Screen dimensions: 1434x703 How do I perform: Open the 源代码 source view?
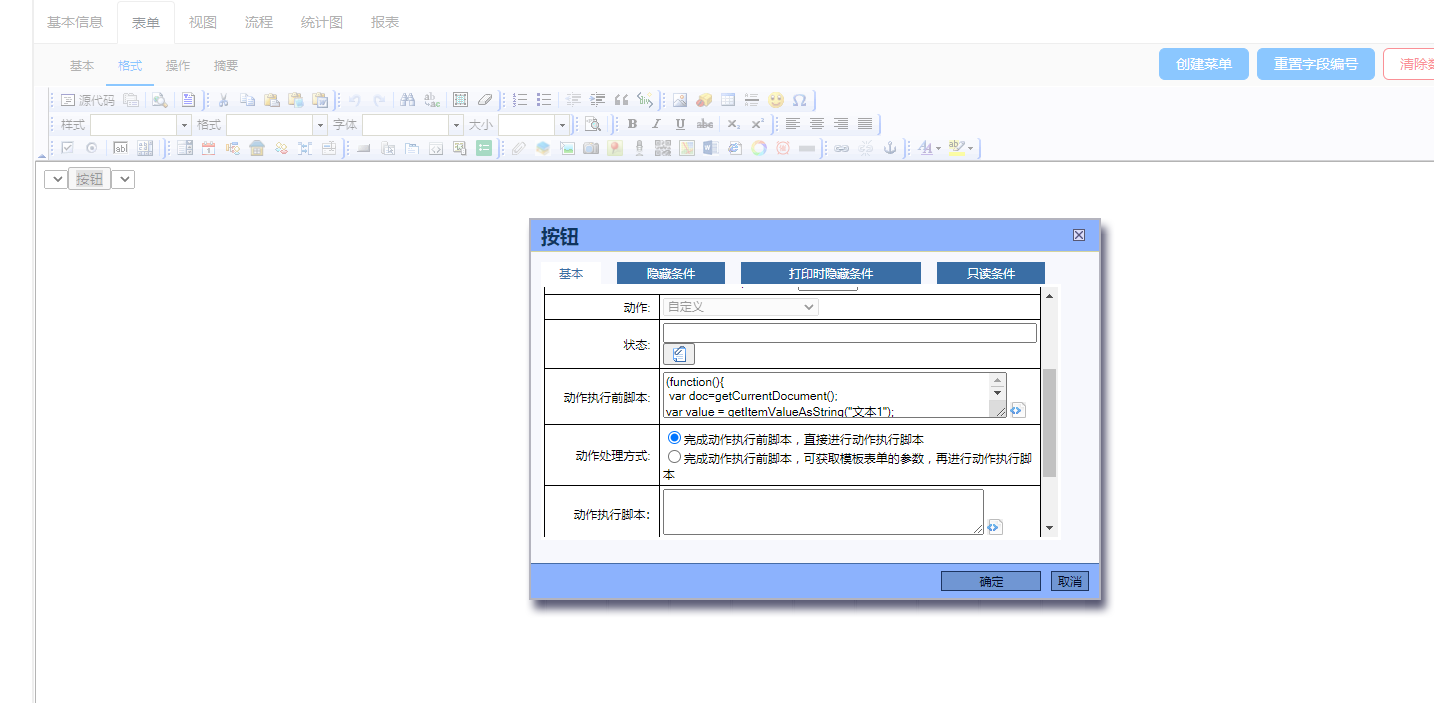pyautogui.click(x=87, y=100)
